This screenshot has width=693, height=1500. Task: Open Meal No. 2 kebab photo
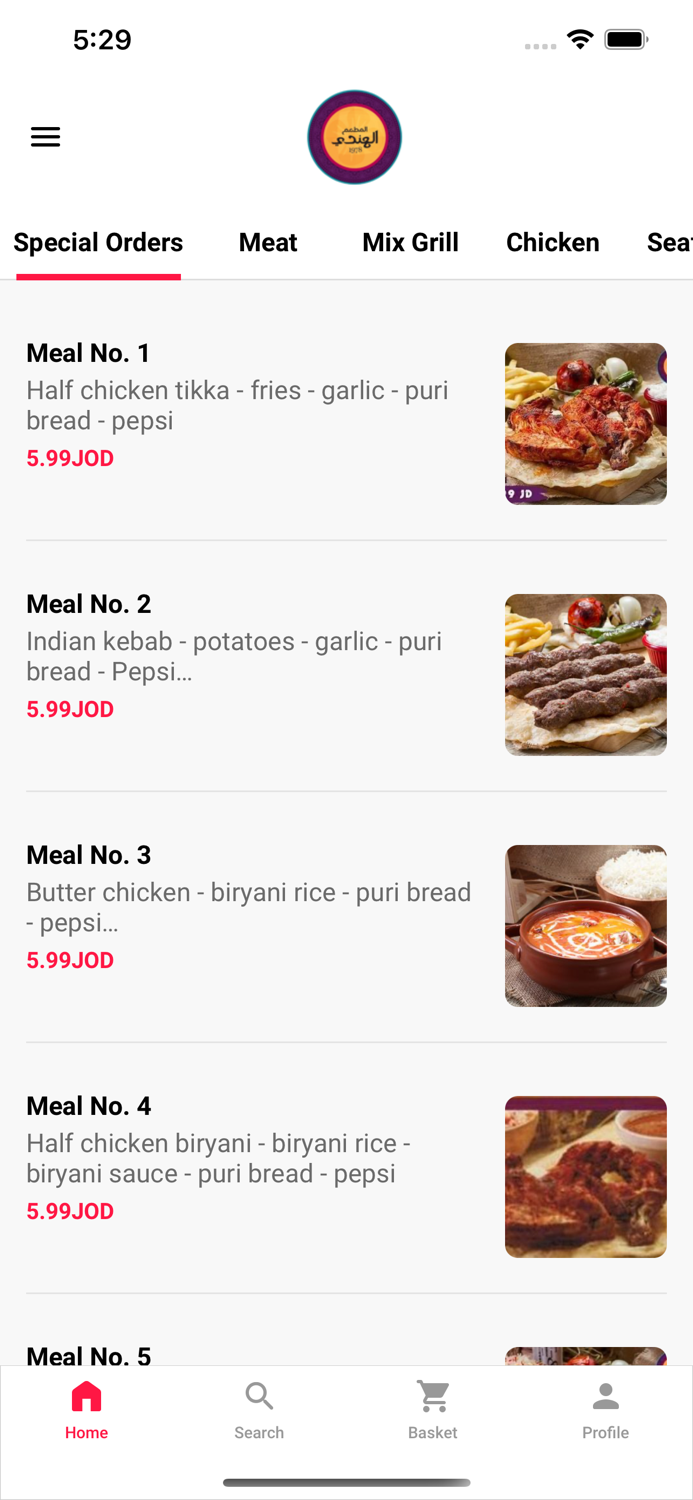click(586, 675)
